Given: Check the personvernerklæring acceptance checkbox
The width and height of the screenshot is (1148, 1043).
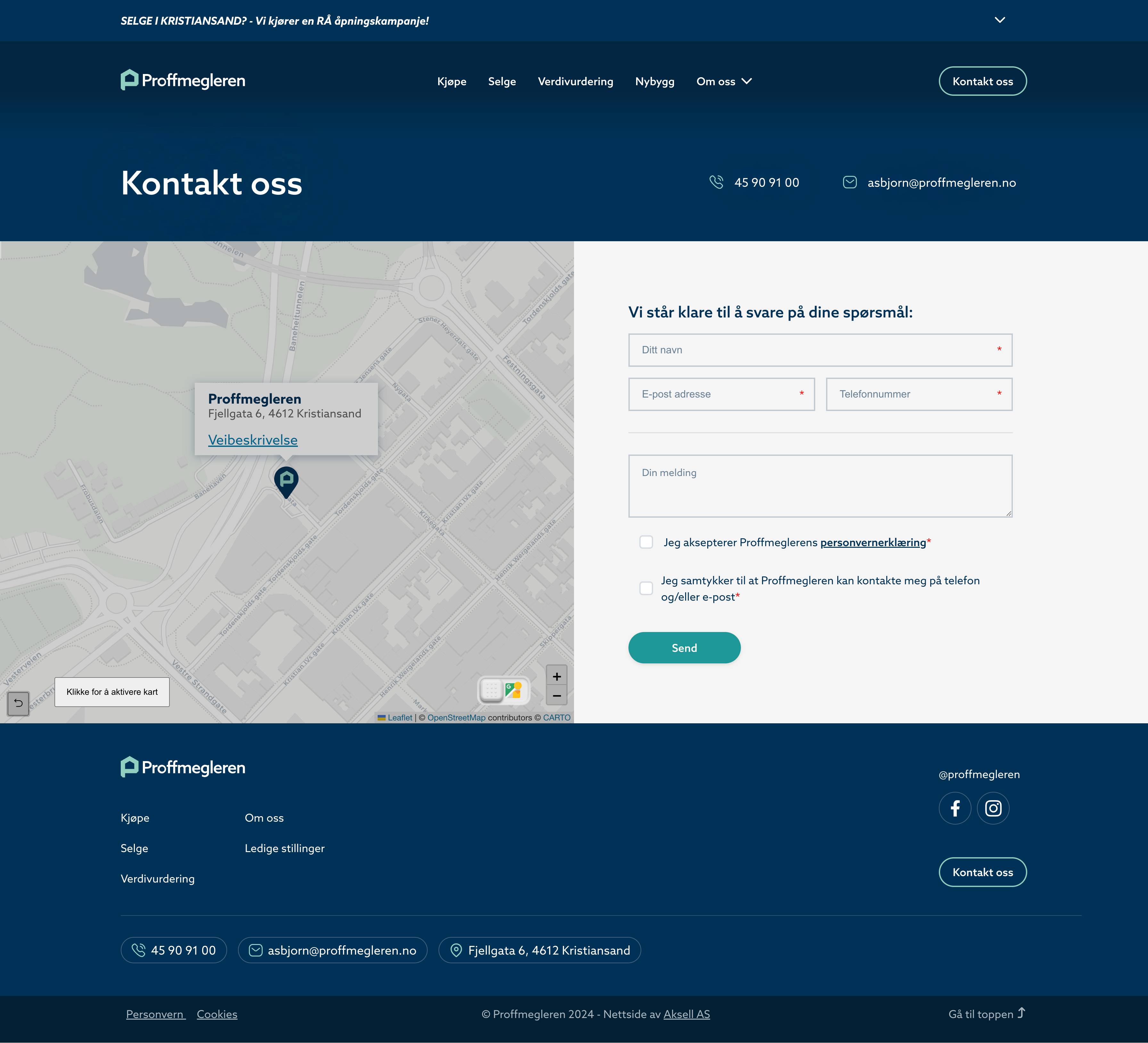Looking at the screenshot, I should (646, 542).
